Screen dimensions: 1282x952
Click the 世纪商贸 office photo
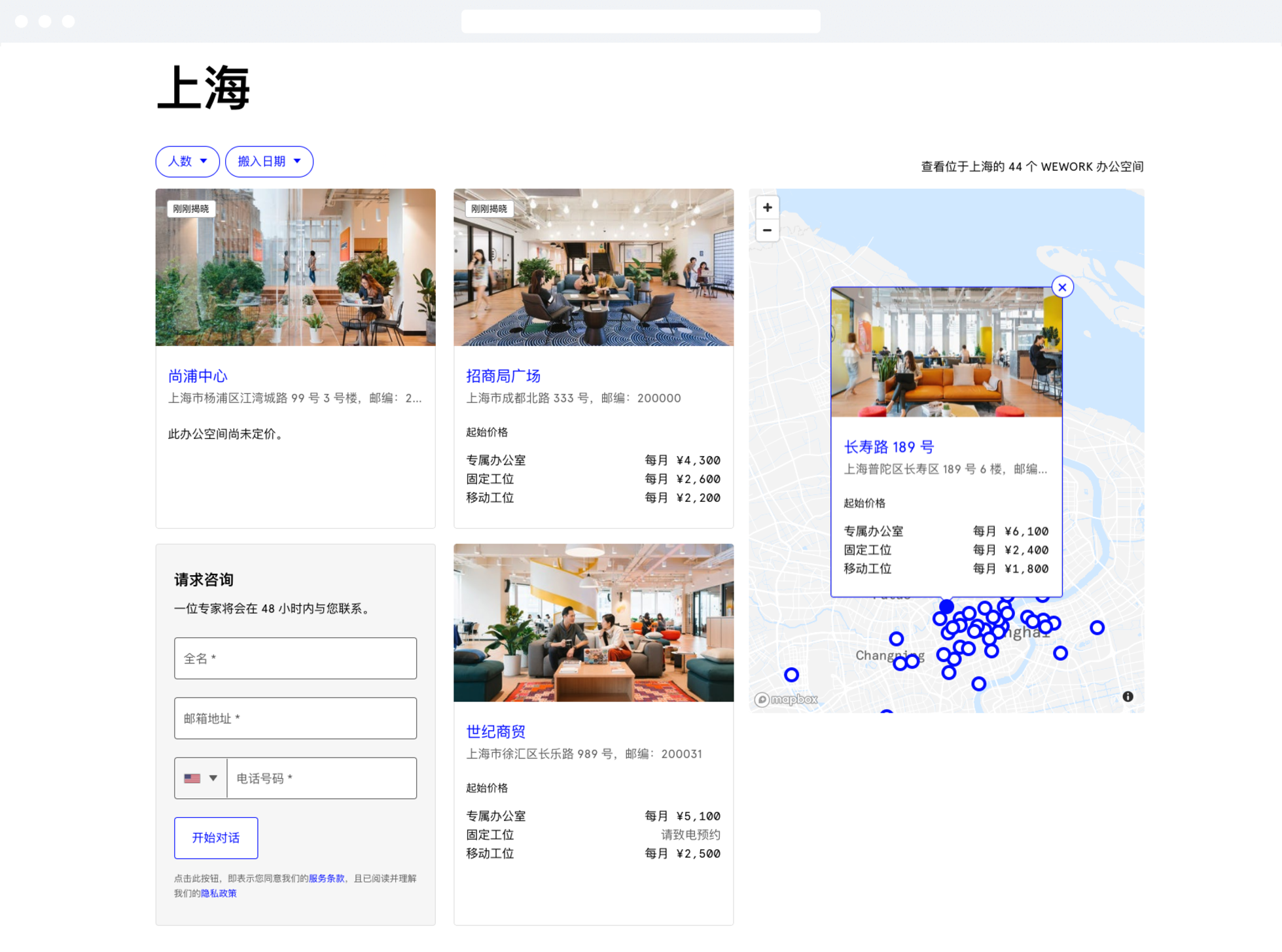594,623
